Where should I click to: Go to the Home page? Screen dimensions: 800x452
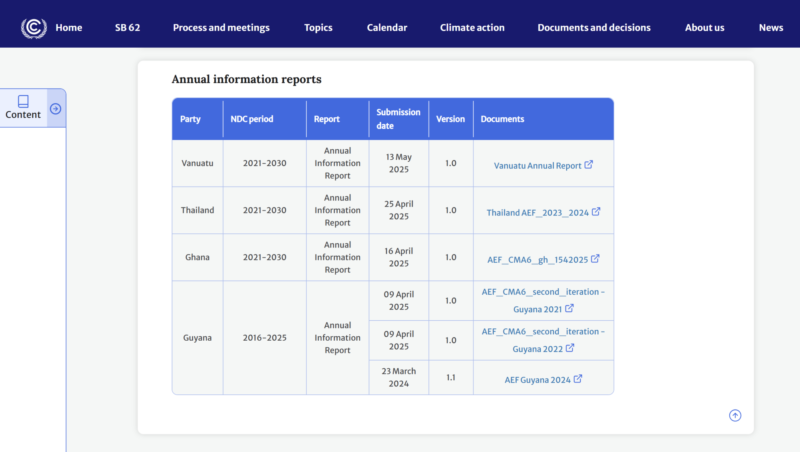(69, 28)
